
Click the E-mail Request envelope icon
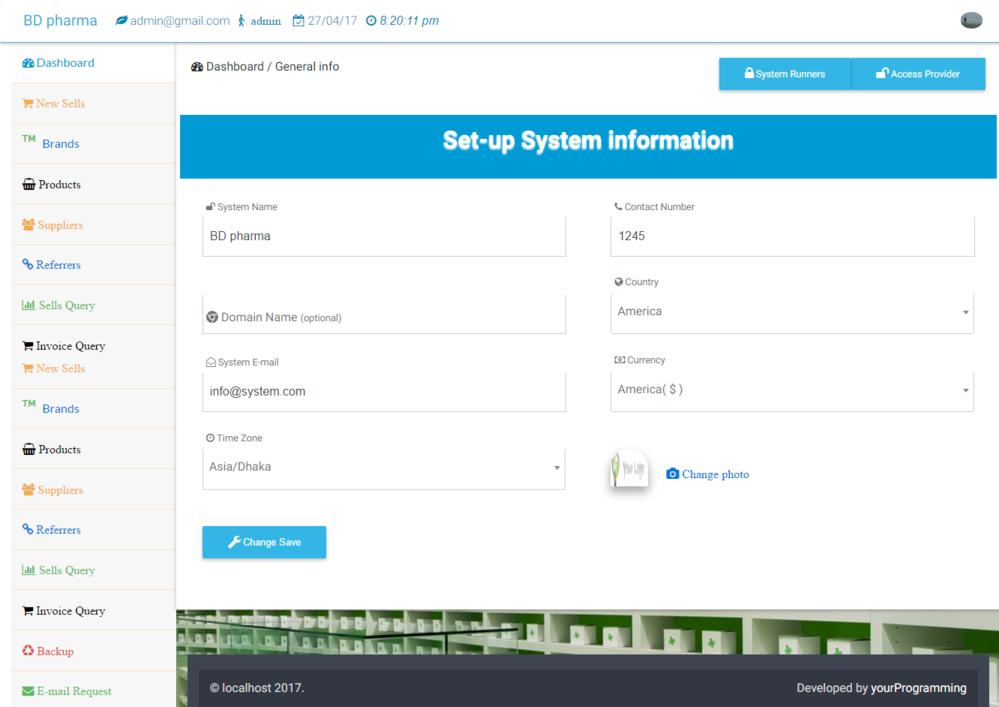tap(28, 691)
